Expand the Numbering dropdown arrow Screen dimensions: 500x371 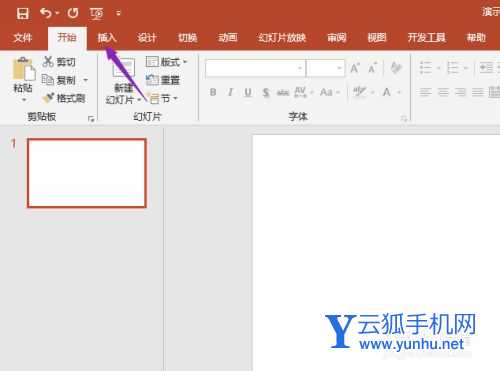tap(466, 68)
